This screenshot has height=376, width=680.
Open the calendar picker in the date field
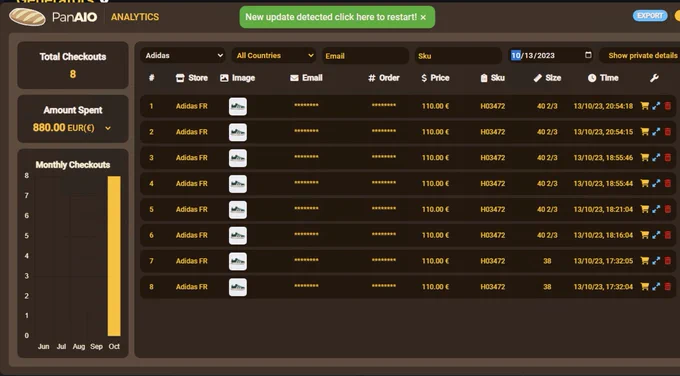click(588, 55)
